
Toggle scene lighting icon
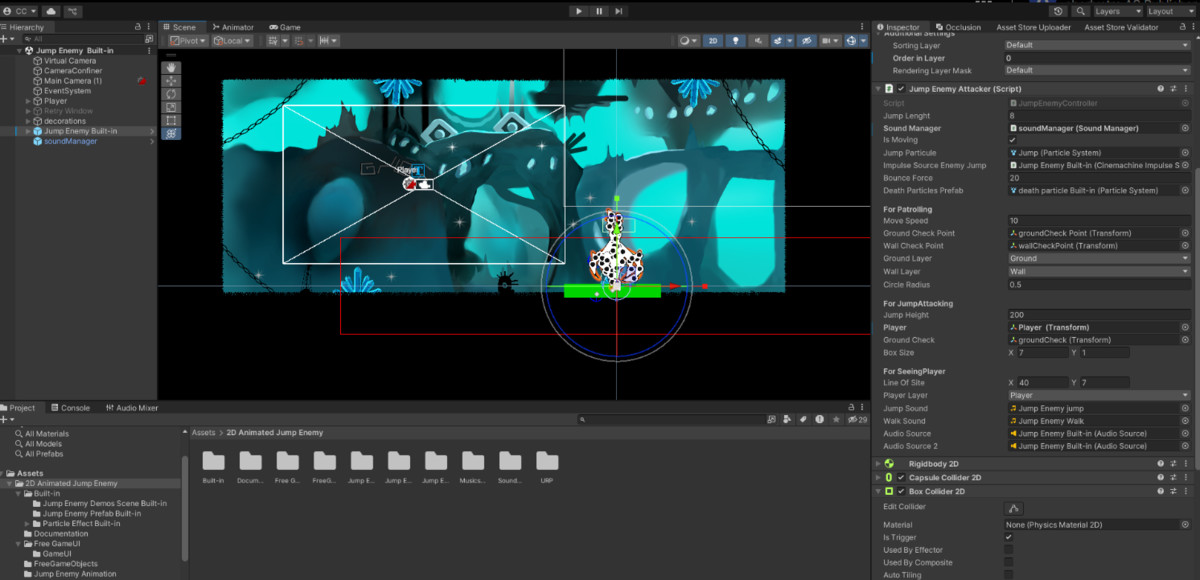point(736,41)
